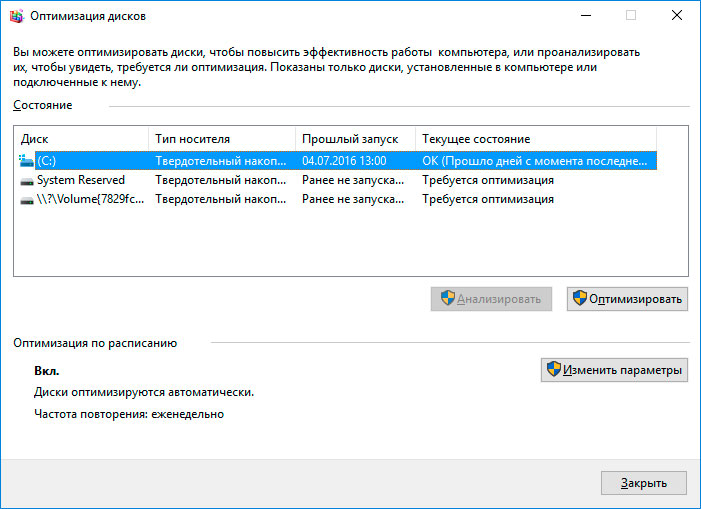Click the greyed-out Анализировать button
The image size is (701, 509).
pos(491,299)
